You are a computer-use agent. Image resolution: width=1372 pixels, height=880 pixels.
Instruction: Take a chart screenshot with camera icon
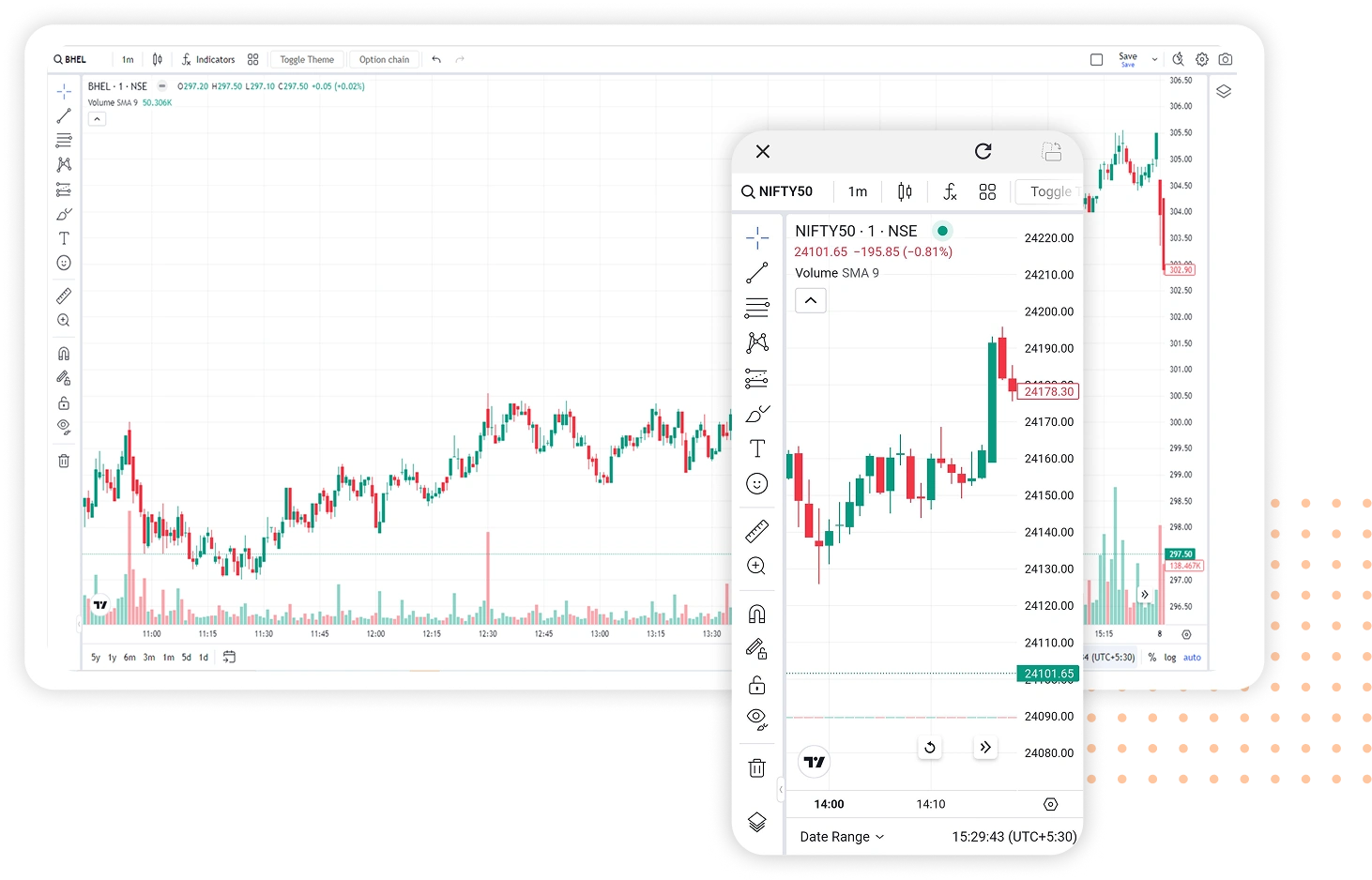coord(1225,58)
